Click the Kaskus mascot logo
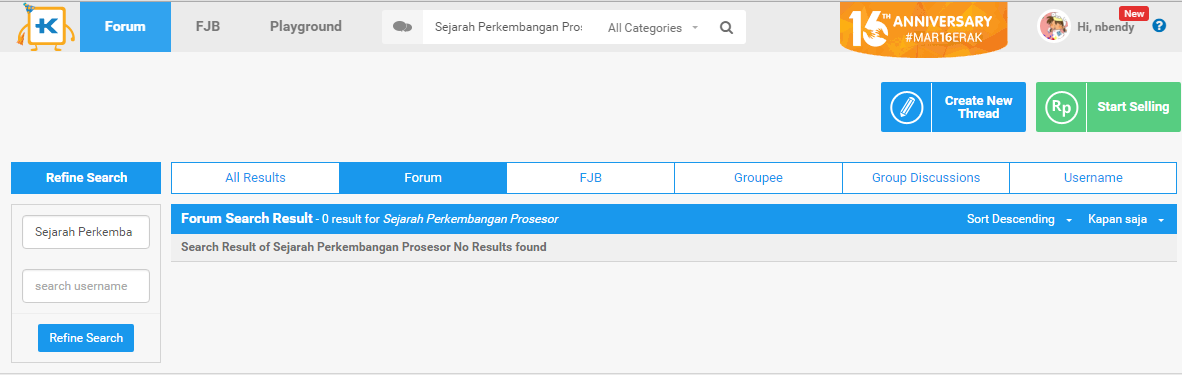The height and width of the screenshot is (375, 1182). pos(46,26)
